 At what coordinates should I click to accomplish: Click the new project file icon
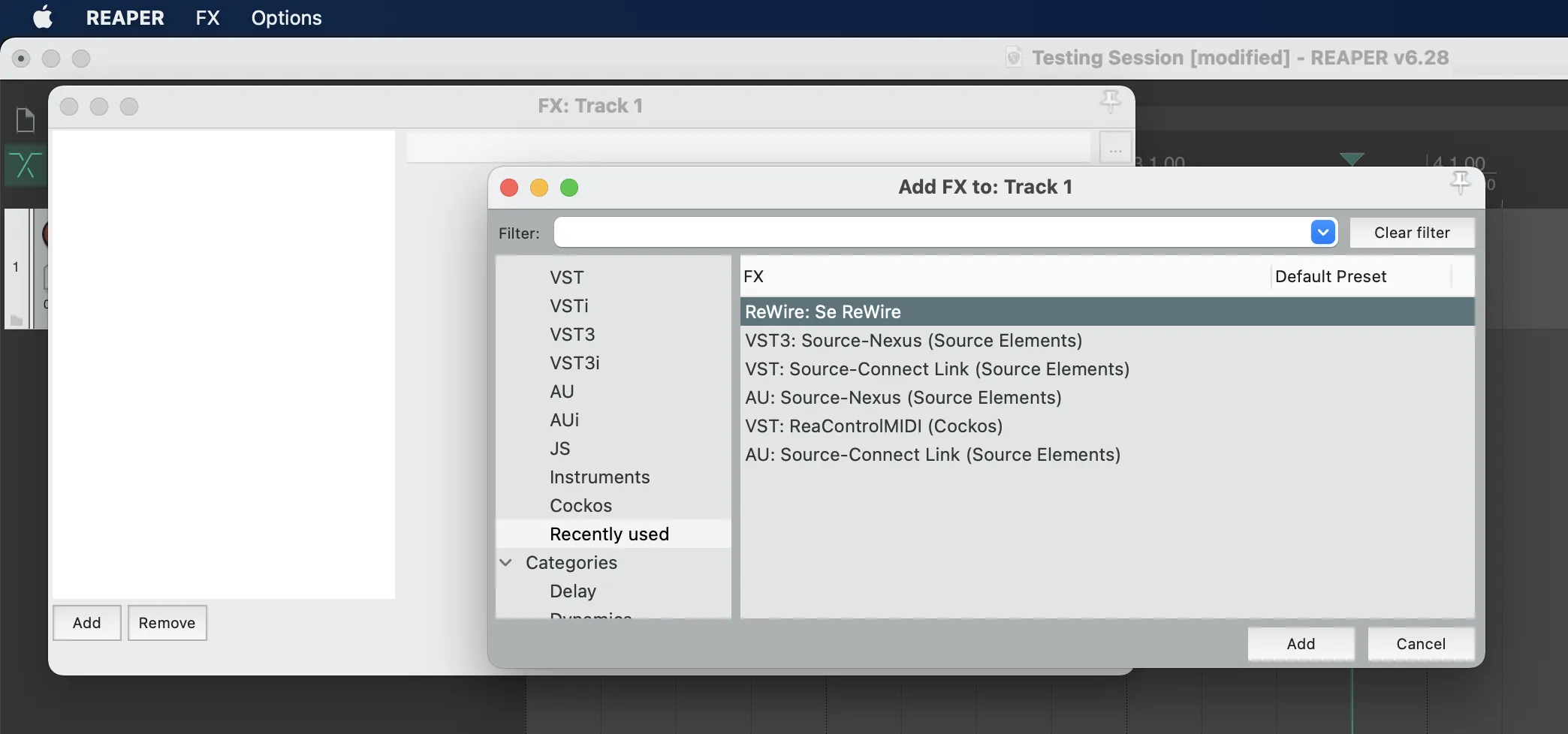[26, 120]
